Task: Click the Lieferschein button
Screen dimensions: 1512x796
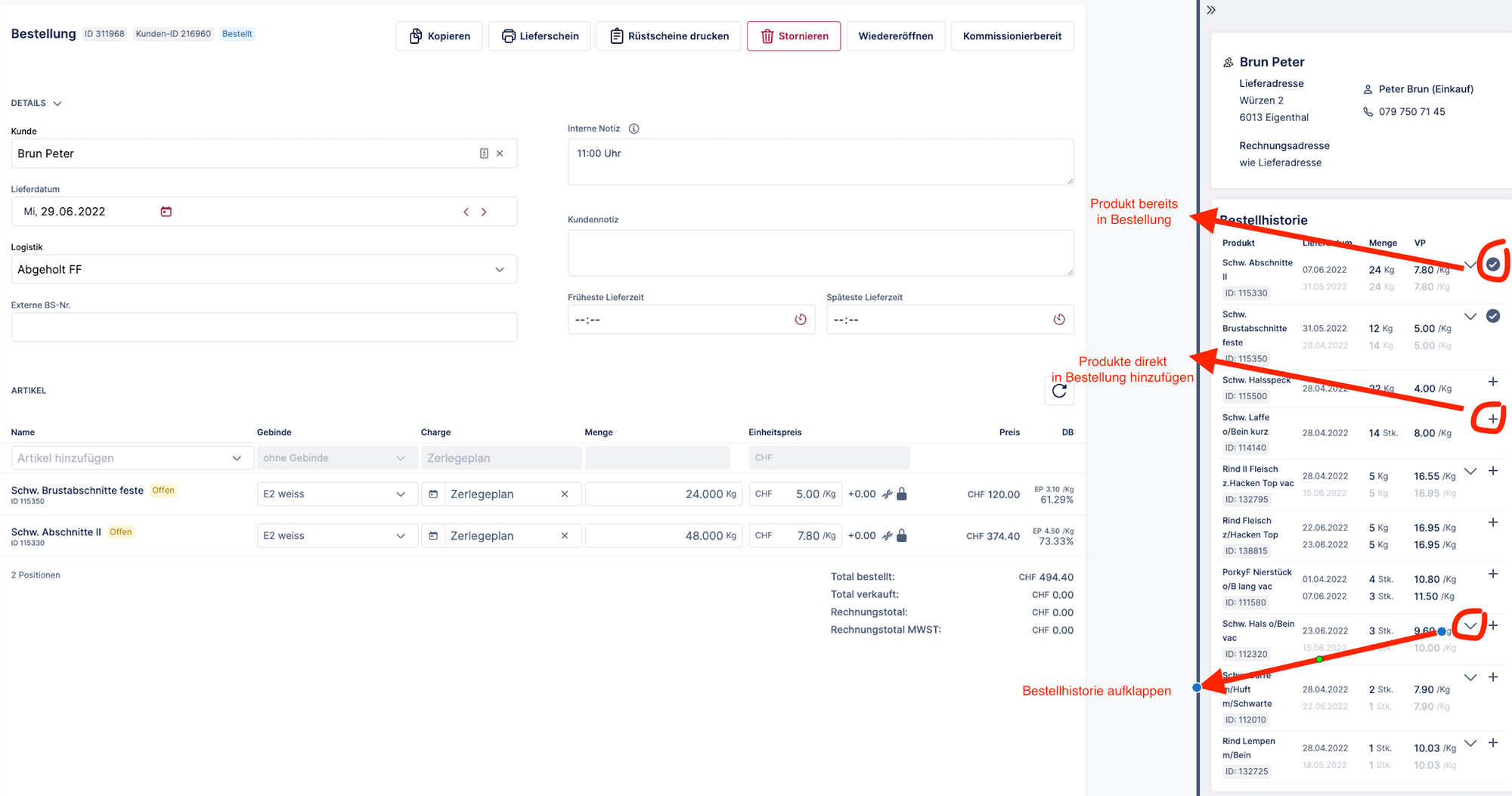Action: coord(540,36)
